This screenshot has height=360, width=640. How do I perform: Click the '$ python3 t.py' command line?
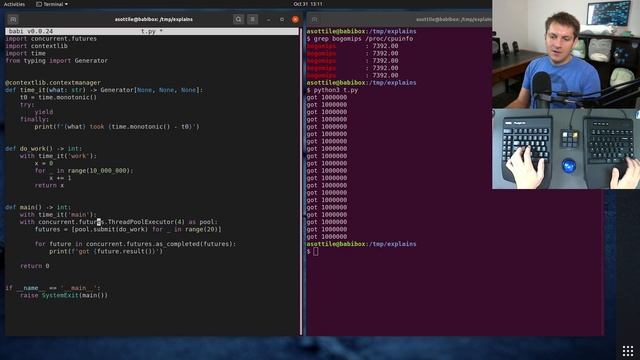332,90
